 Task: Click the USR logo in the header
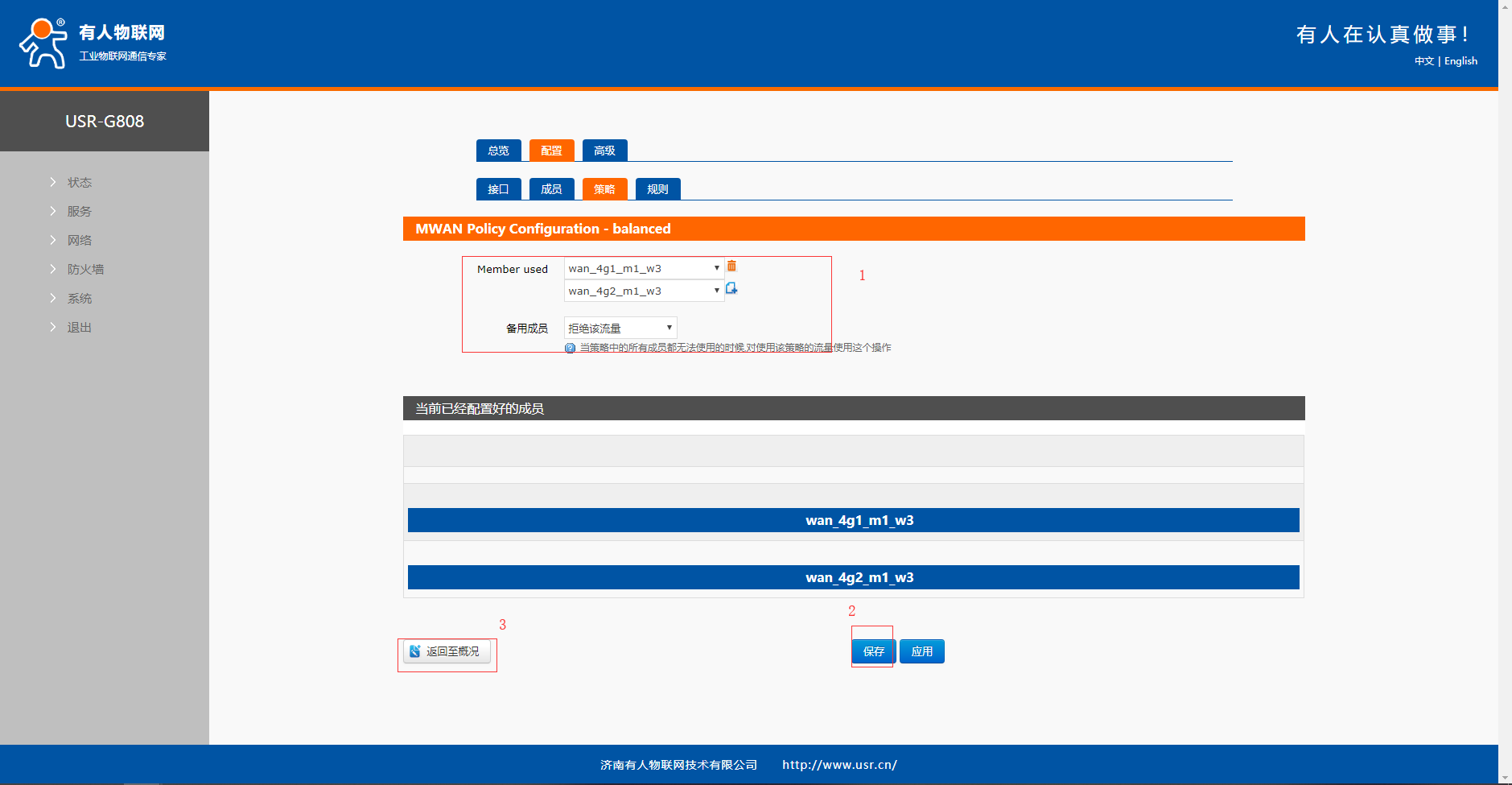tap(43, 43)
